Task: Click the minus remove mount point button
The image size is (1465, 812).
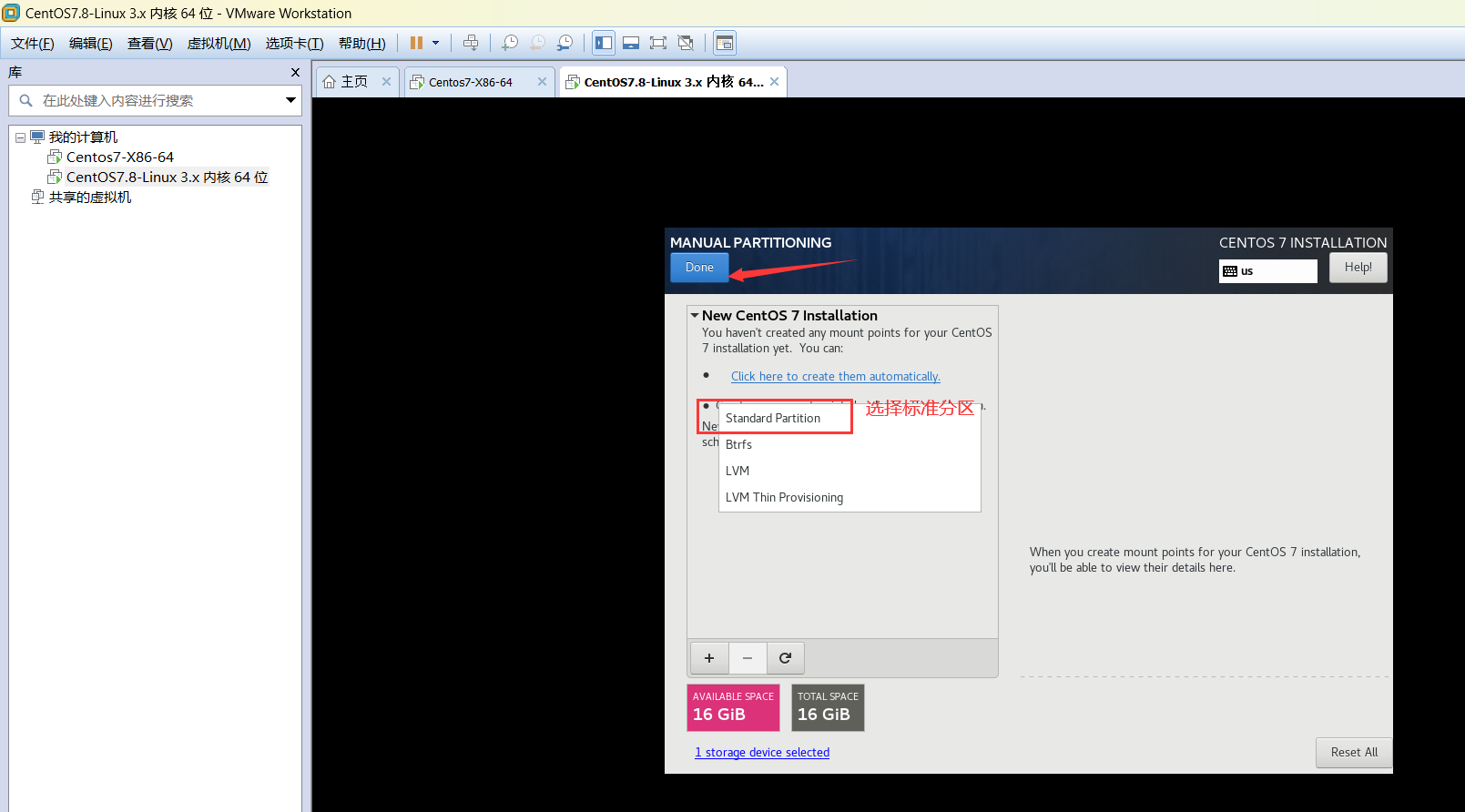Action: pos(748,658)
